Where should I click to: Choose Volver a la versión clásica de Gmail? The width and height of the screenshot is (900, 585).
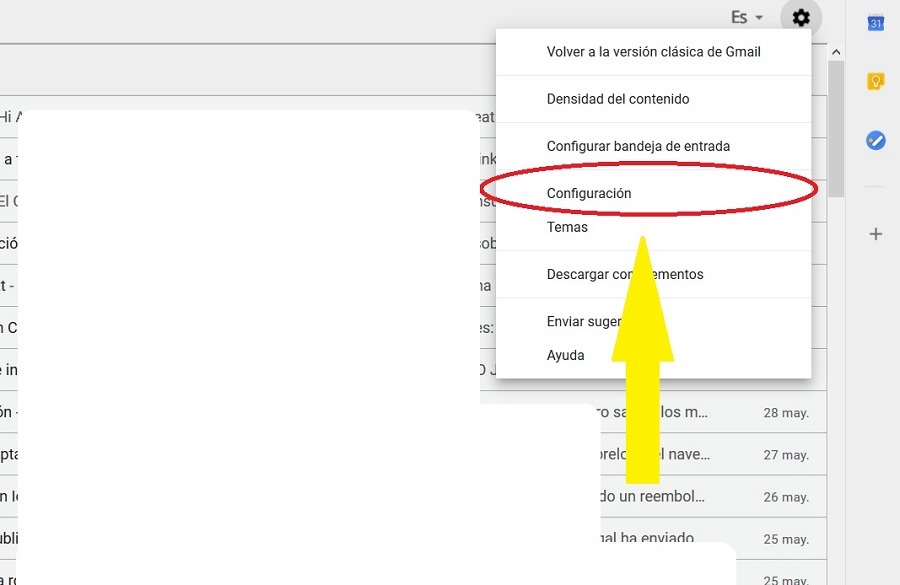pyautogui.click(x=653, y=52)
